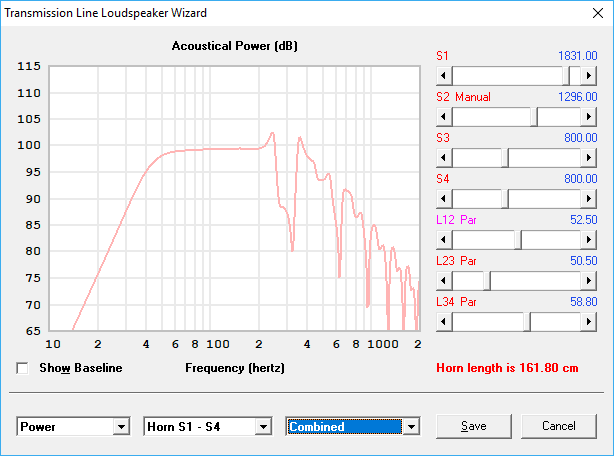Click the S3 slider left arrow
This screenshot has height=456, width=614.
pos(444,158)
